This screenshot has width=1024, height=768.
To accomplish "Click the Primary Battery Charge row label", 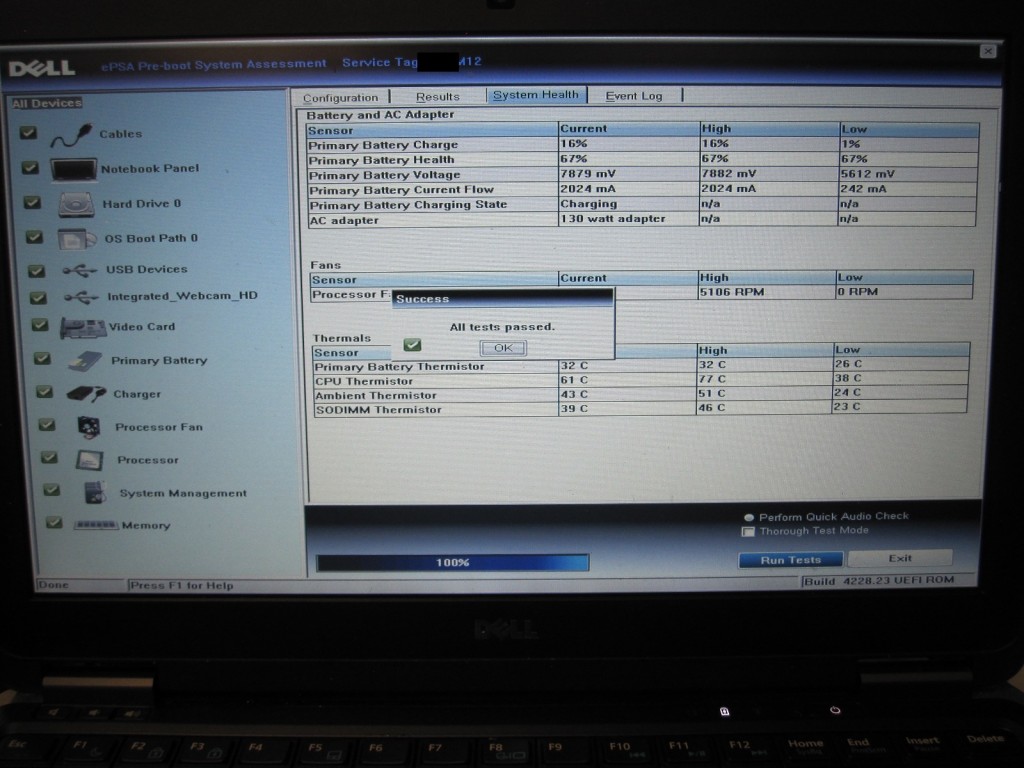I will (383, 145).
